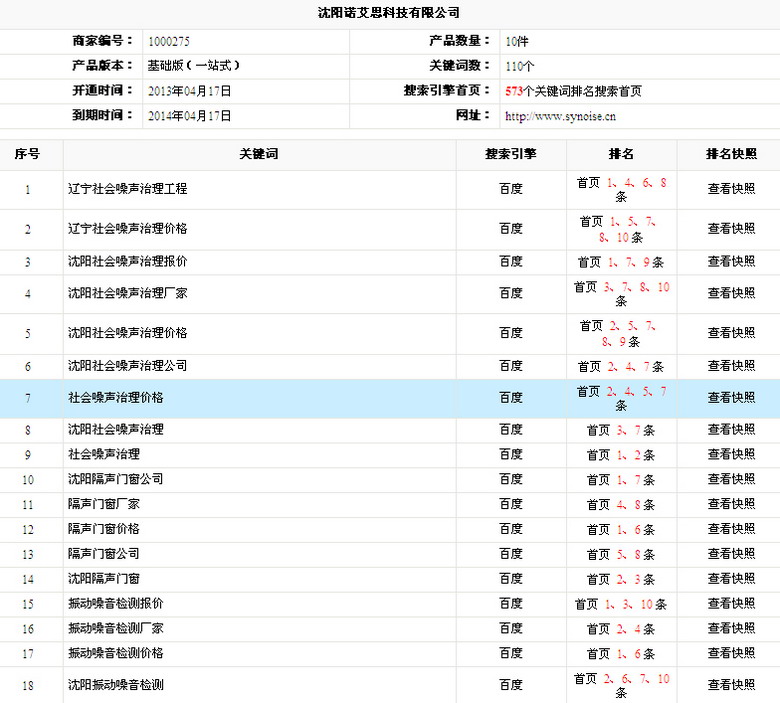Select keyword 沈阳社会噪声治理公司

[x=128, y=366]
